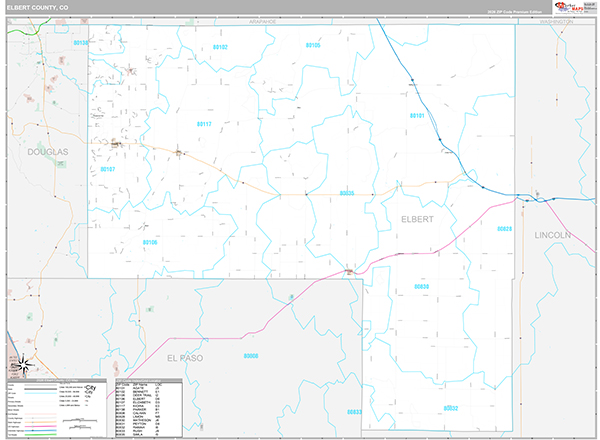This screenshot has width=600, height=440.
Task: Select ZIP code label 80830
Action: 421,287
